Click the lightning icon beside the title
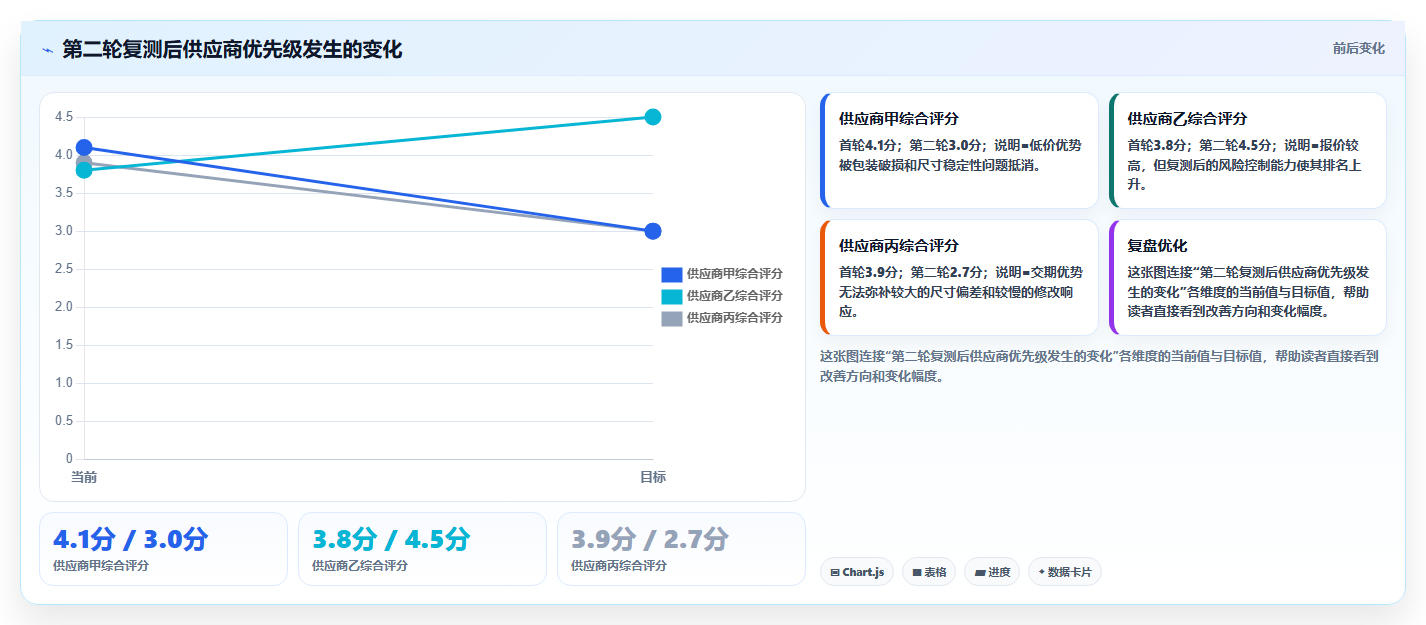1426x625 pixels. tap(47, 50)
